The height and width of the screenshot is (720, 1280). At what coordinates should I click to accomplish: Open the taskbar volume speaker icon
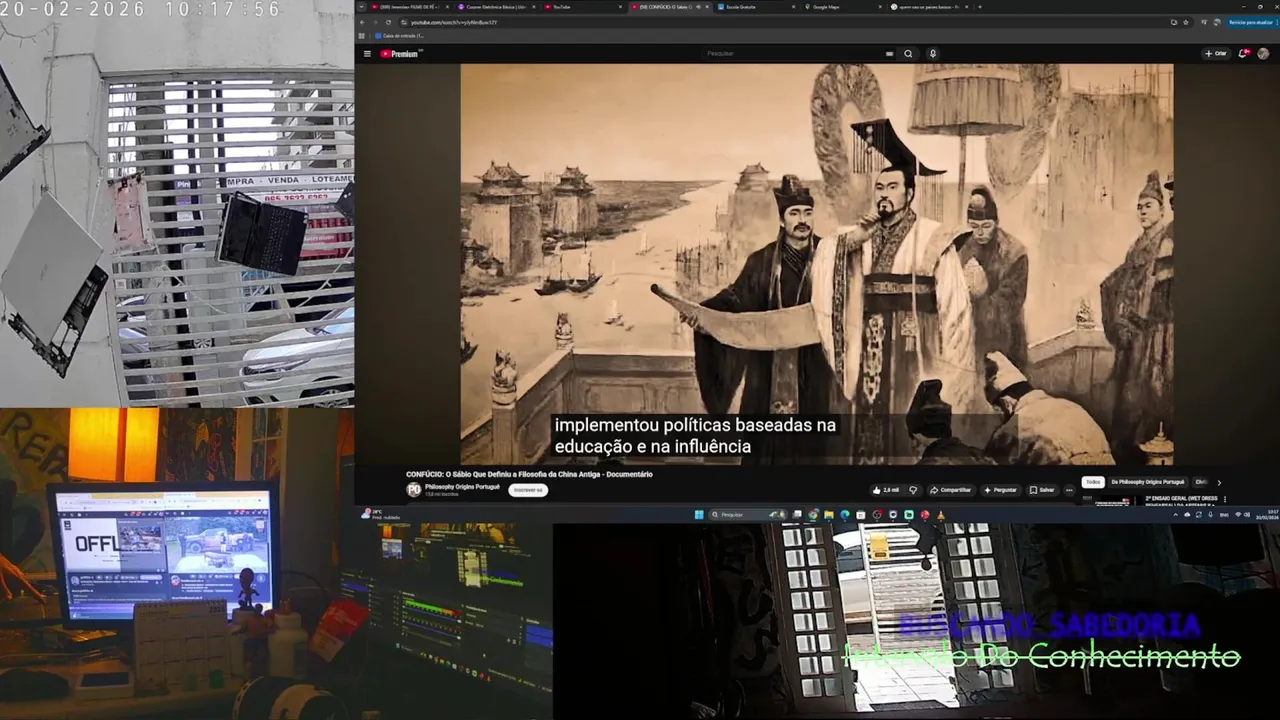click(x=1248, y=514)
